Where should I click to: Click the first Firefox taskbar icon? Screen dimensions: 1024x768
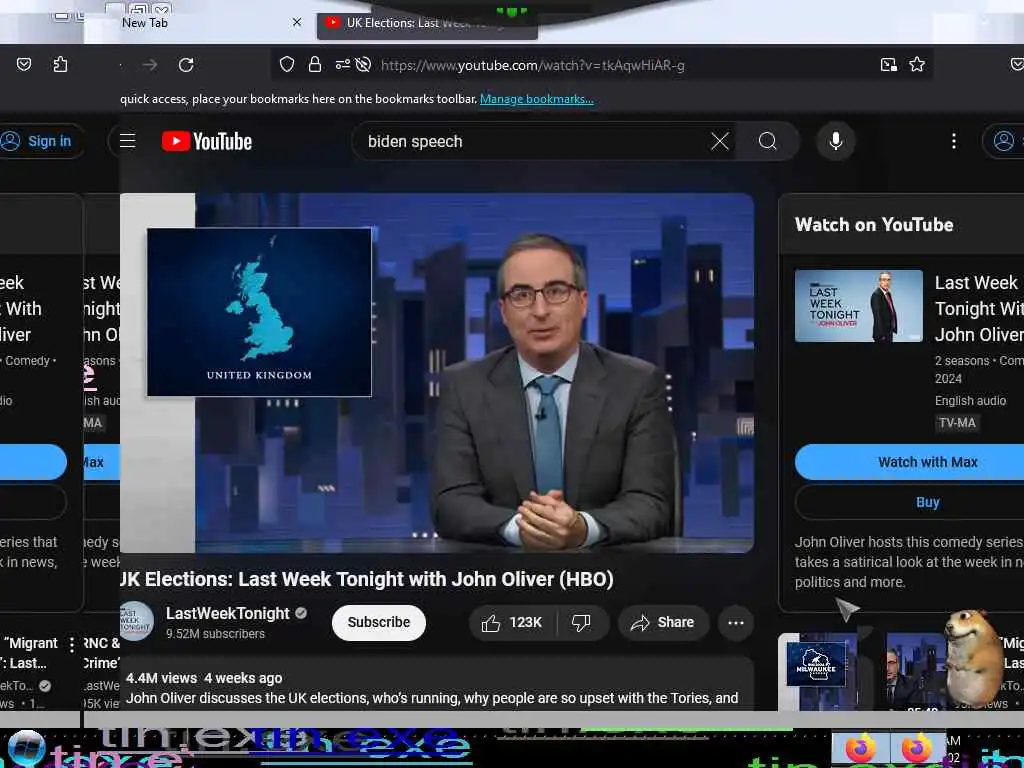(860, 748)
